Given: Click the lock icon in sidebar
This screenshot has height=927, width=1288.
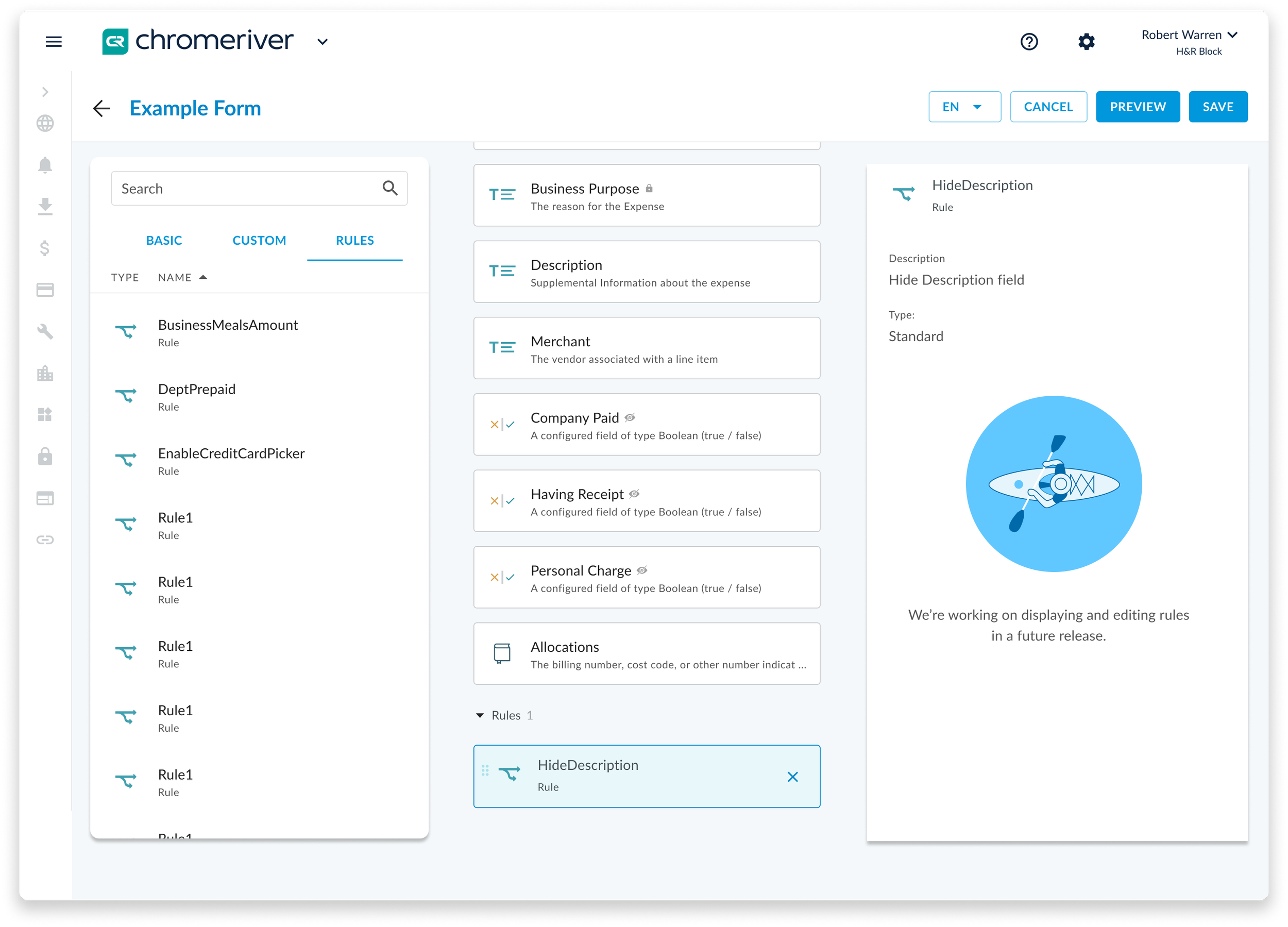Looking at the screenshot, I should (x=45, y=456).
